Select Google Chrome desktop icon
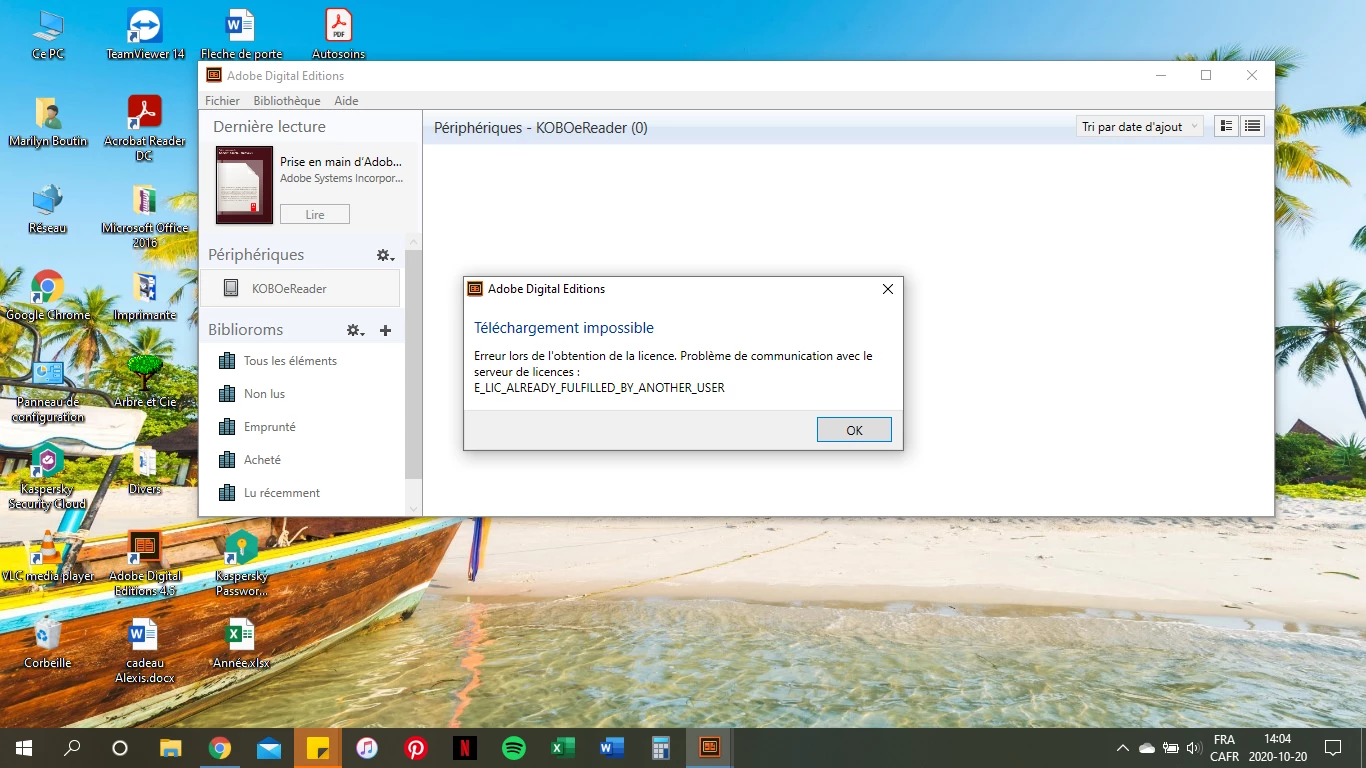Image resolution: width=1366 pixels, height=768 pixels. click(48, 296)
